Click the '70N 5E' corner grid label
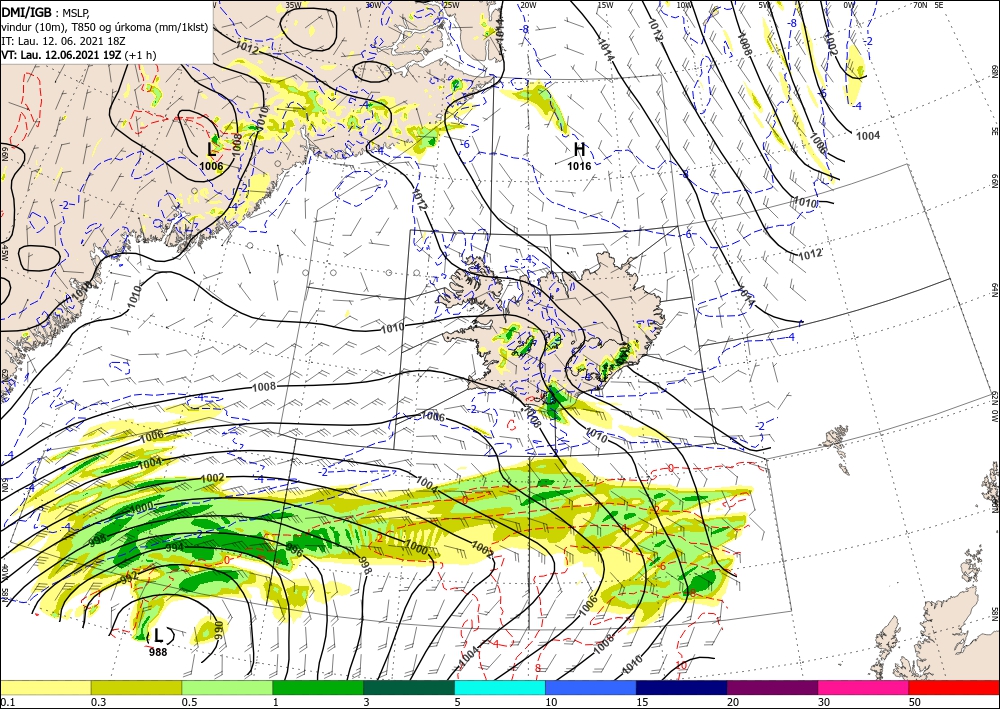The width and height of the screenshot is (1000, 709). pos(928,5)
